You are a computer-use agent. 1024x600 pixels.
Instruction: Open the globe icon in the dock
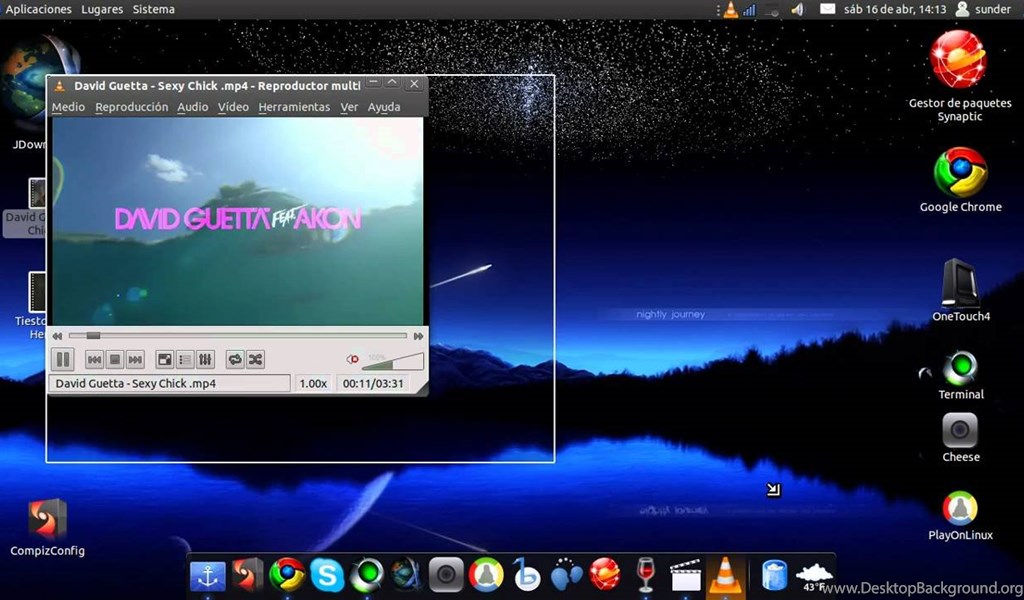pos(406,575)
